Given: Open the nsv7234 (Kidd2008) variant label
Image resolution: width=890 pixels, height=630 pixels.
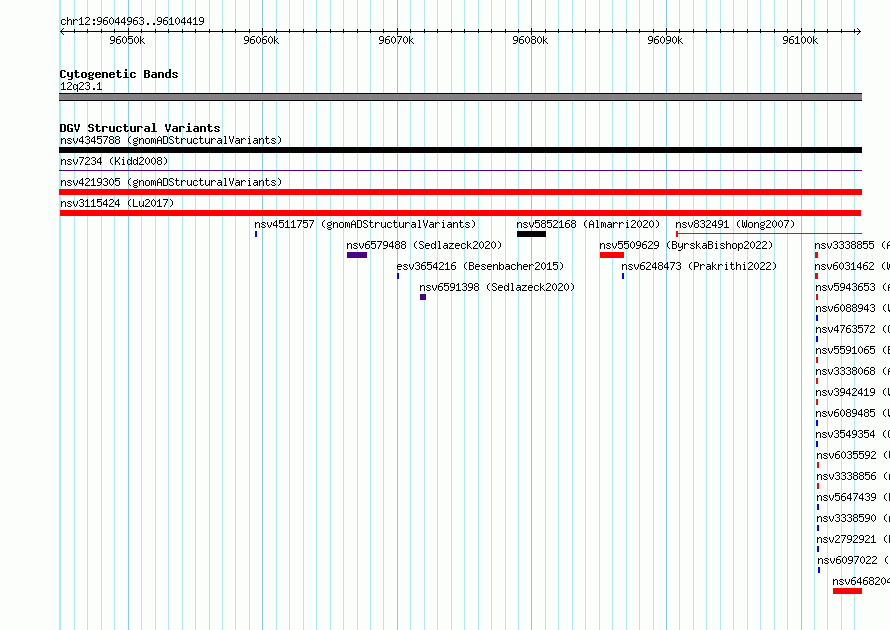Looking at the screenshot, I should click(114, 161).
